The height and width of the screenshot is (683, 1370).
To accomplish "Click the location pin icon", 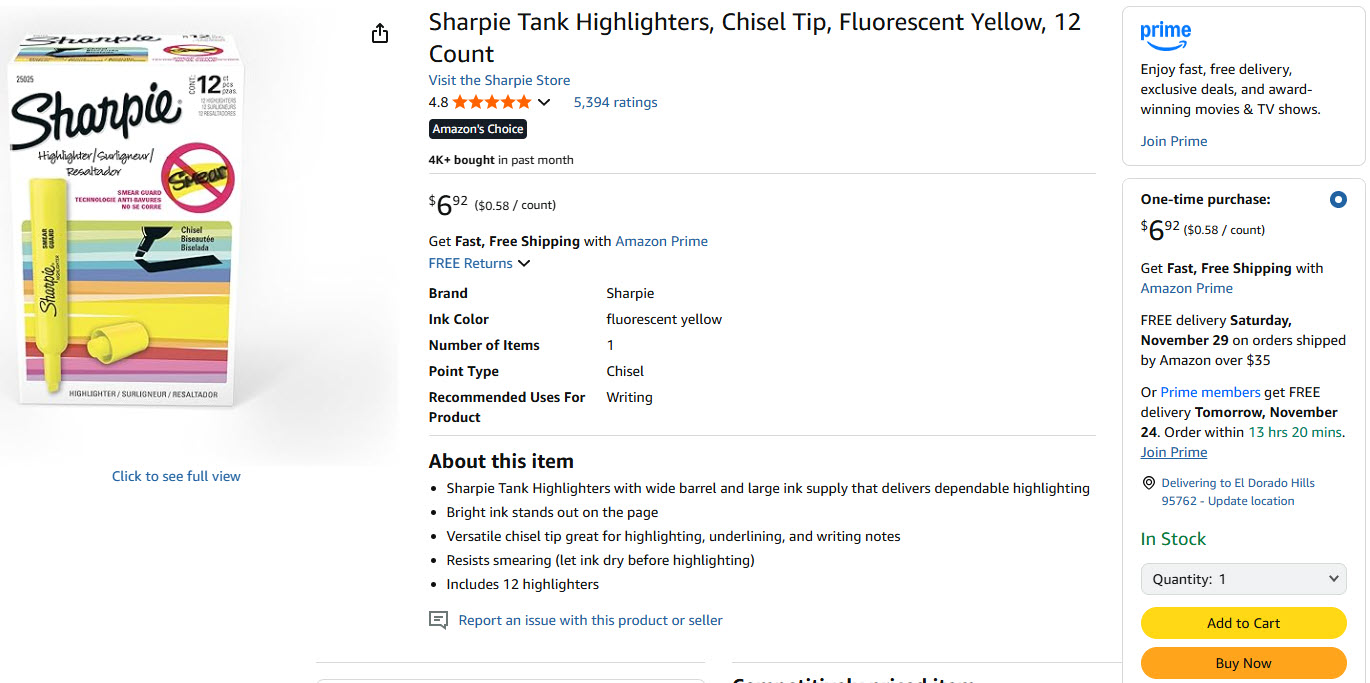I will (1148, 483).
